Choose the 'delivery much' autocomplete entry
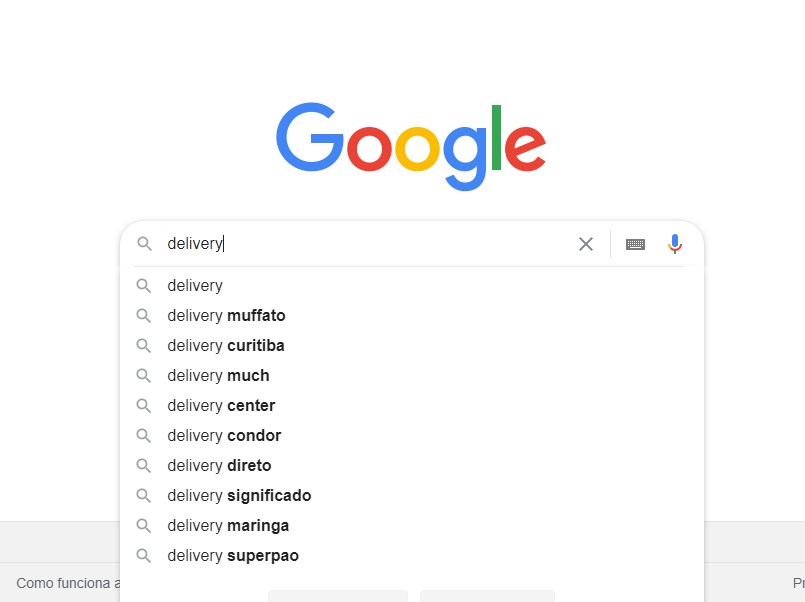The width and height of the screenshot is (805, 602). point(217,375)
